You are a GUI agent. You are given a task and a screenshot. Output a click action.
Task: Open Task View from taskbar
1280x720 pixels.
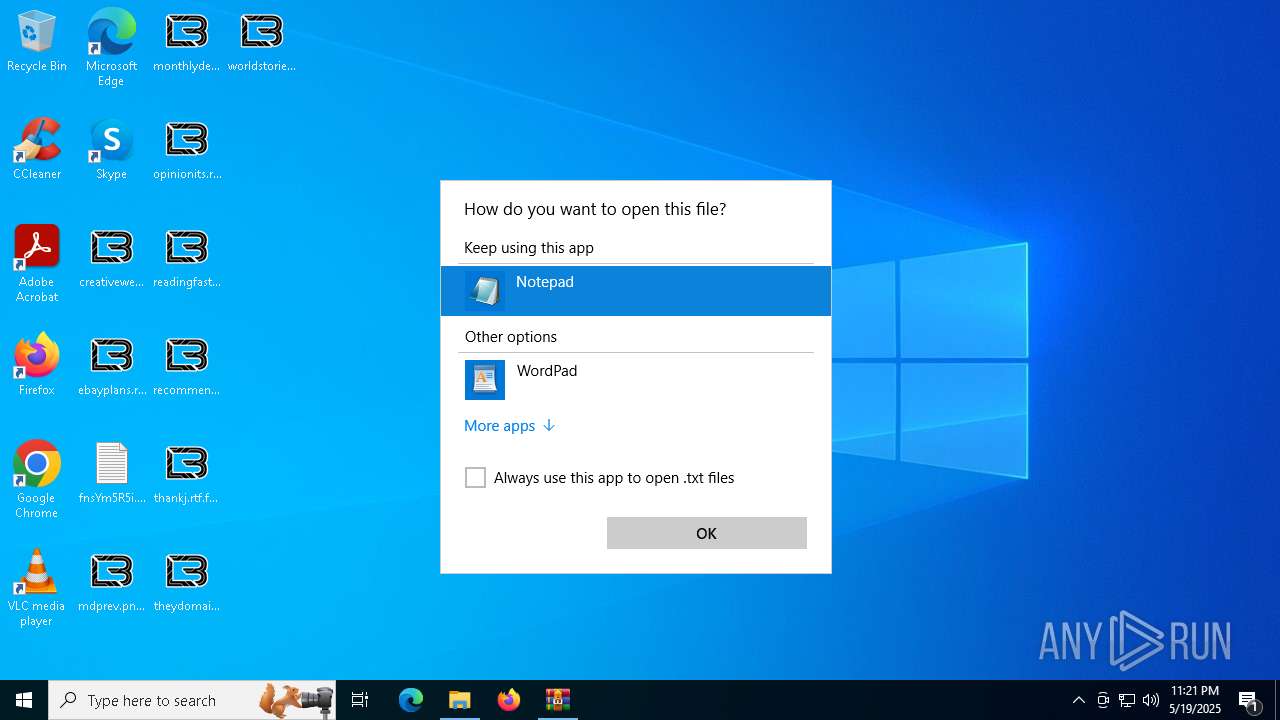(360, 700)
